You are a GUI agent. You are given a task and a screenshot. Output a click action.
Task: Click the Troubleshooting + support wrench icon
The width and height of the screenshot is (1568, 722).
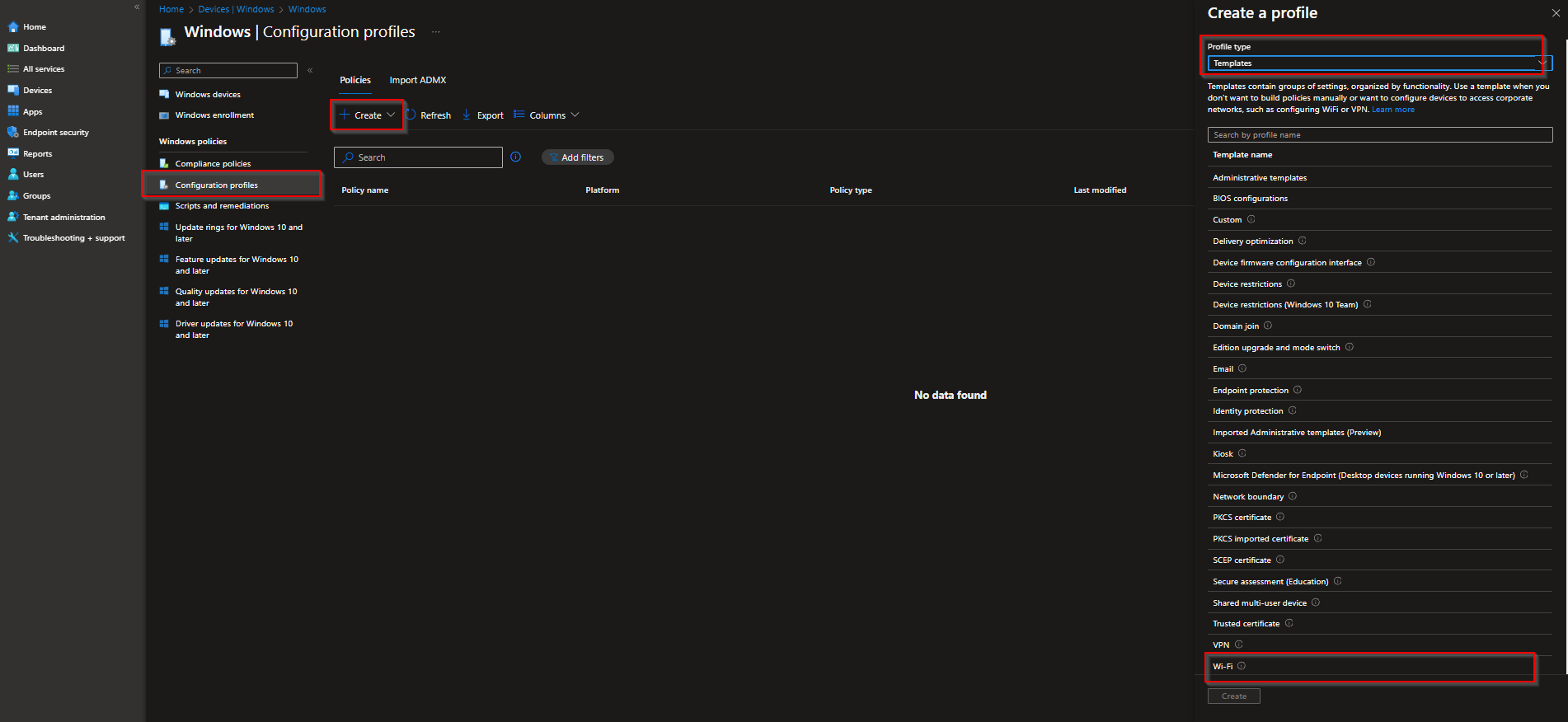(x=13, y=238)
